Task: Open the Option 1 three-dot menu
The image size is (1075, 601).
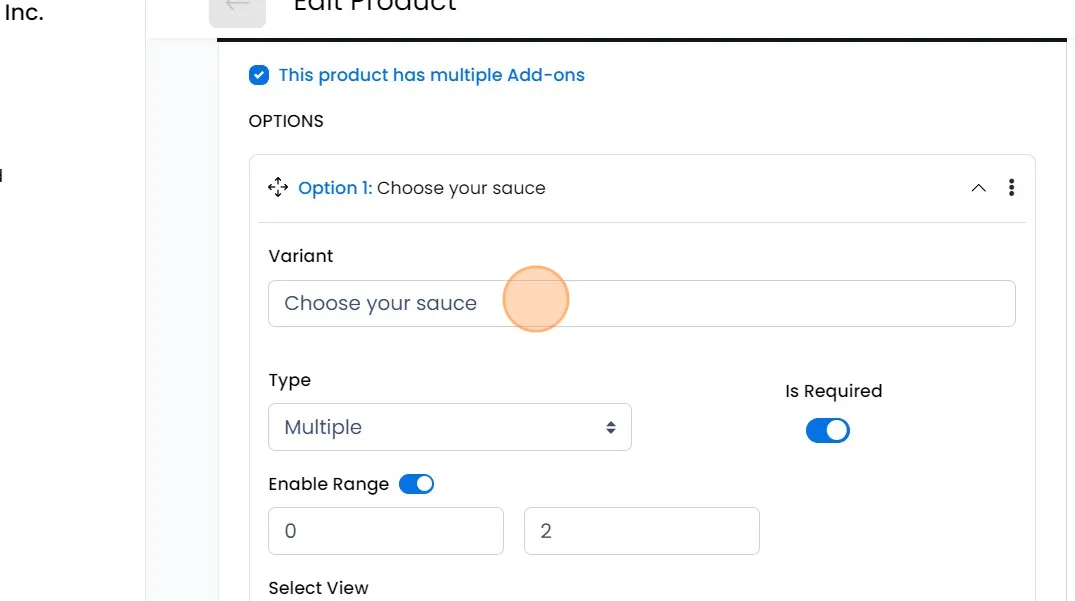Action: click(1012, 188)
